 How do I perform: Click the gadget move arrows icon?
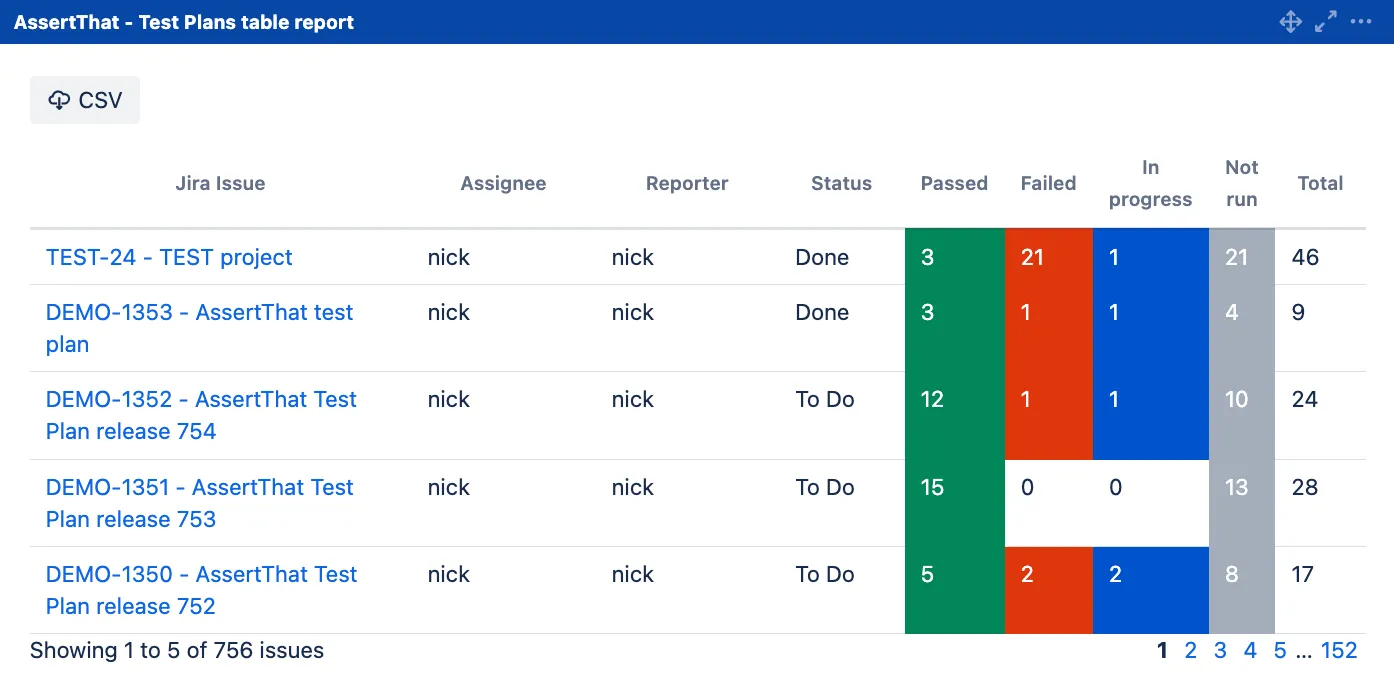(x=1291, y=22)
